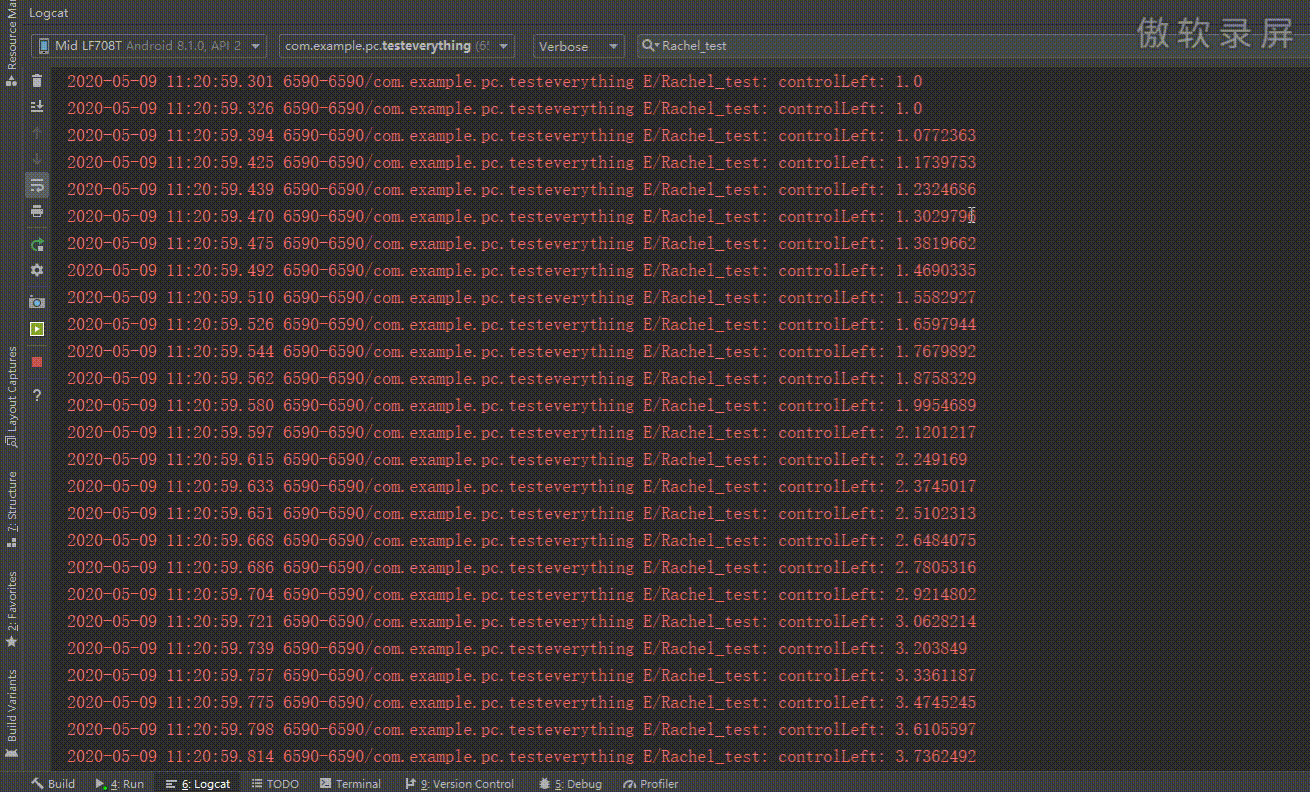Viewport: 1310px width, 792px height.
Task: Open 7: Structure side panel
Action: [11, 508]
